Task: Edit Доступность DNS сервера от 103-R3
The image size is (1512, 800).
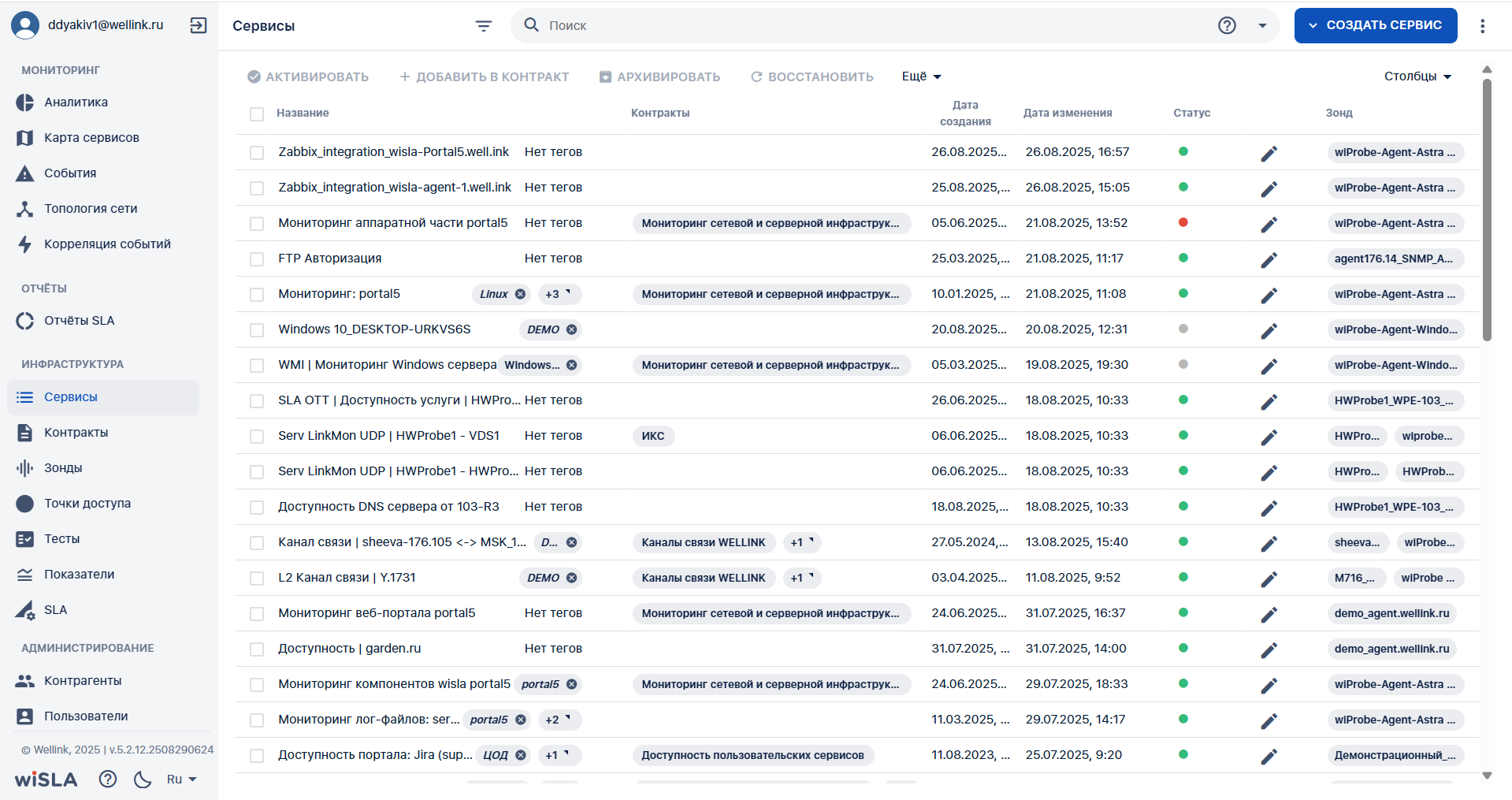Action: pyautogui.click(x=1269, y=508)
